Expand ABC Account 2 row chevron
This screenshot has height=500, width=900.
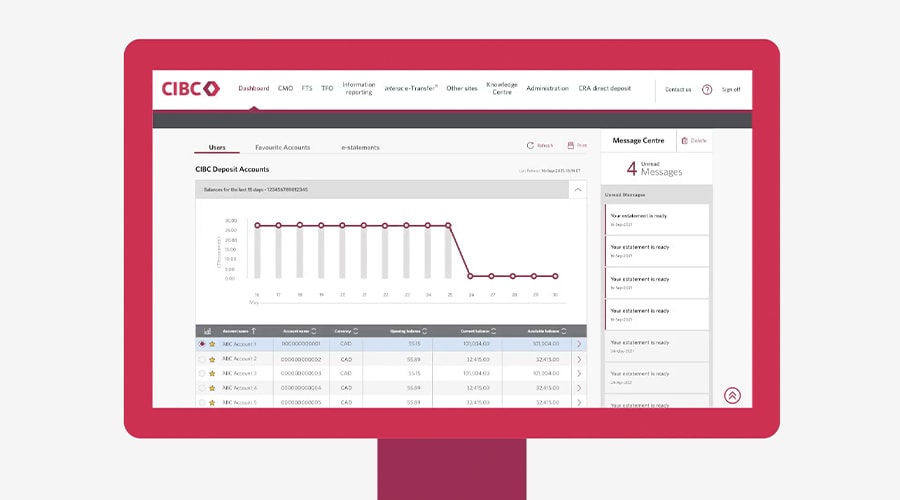pyautogui.click(x=579, y=359)
